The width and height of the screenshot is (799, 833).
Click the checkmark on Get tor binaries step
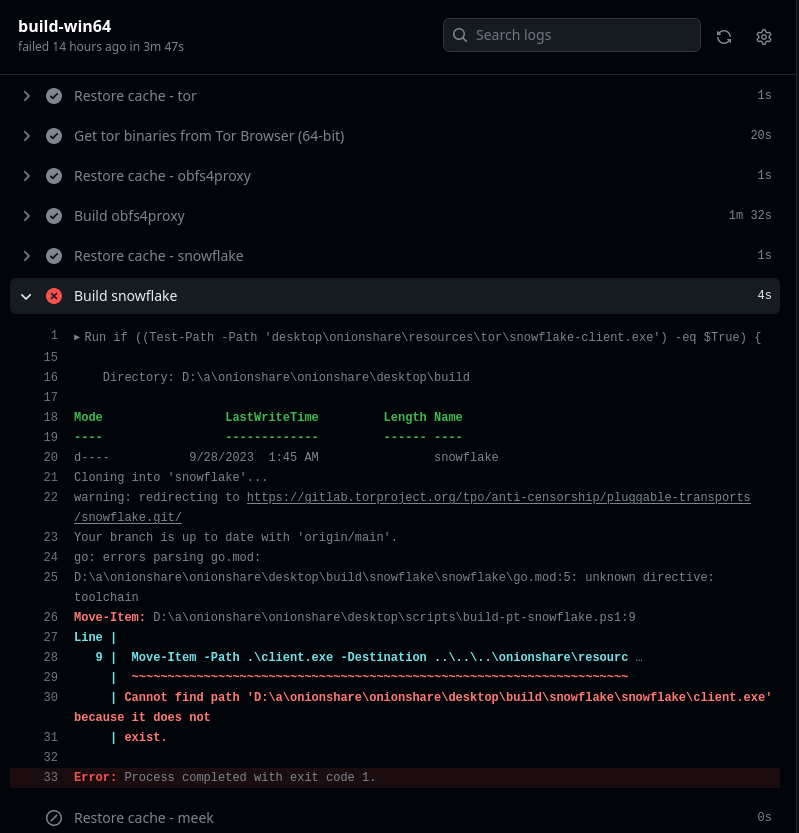click(54, 135)
